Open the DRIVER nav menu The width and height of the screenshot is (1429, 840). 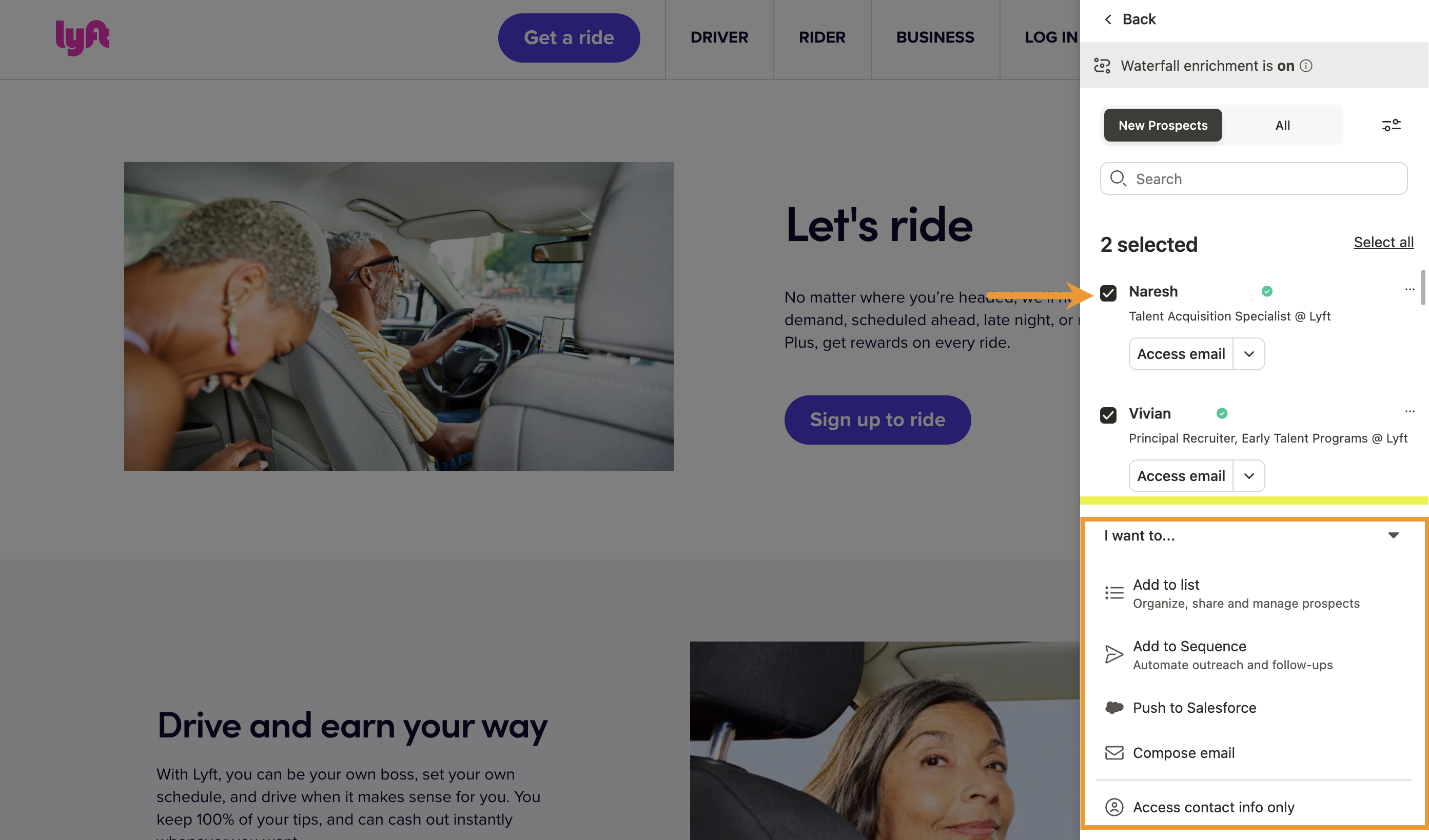coord(719,37)
